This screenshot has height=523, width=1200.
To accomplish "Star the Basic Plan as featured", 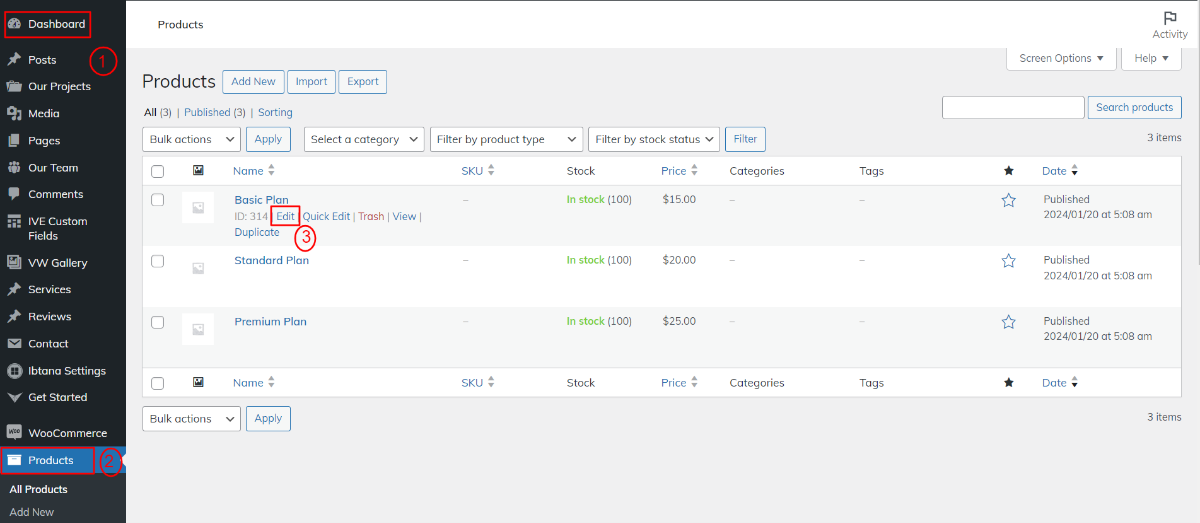I will click(x=1008, y=200).
